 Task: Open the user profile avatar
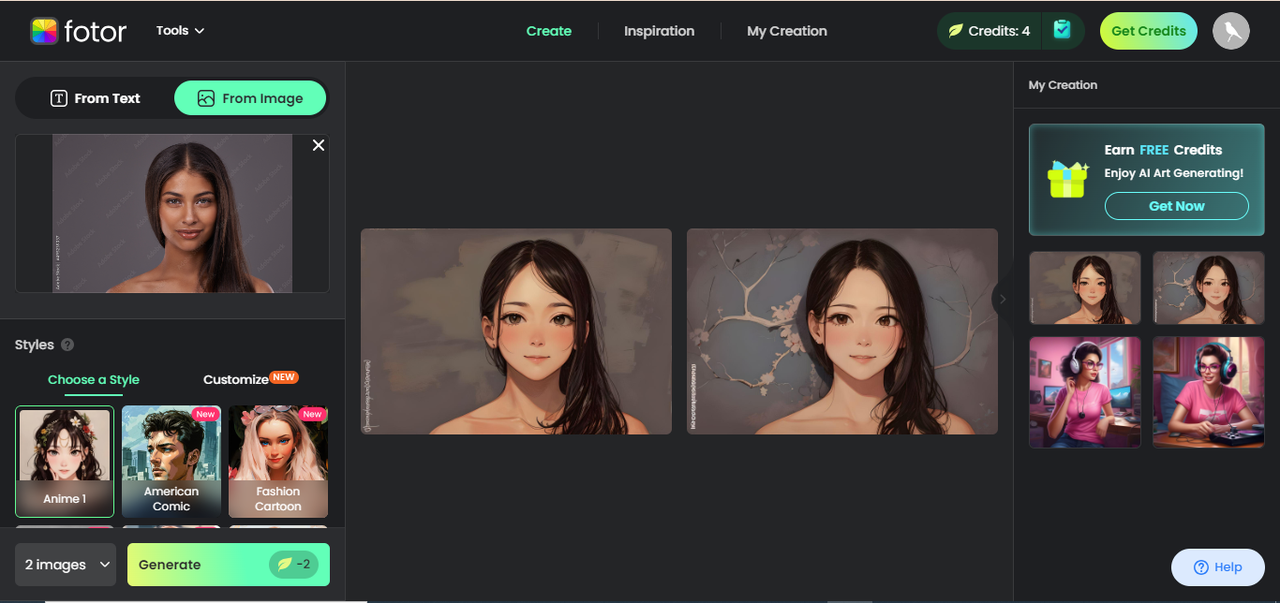point(1231,31)
